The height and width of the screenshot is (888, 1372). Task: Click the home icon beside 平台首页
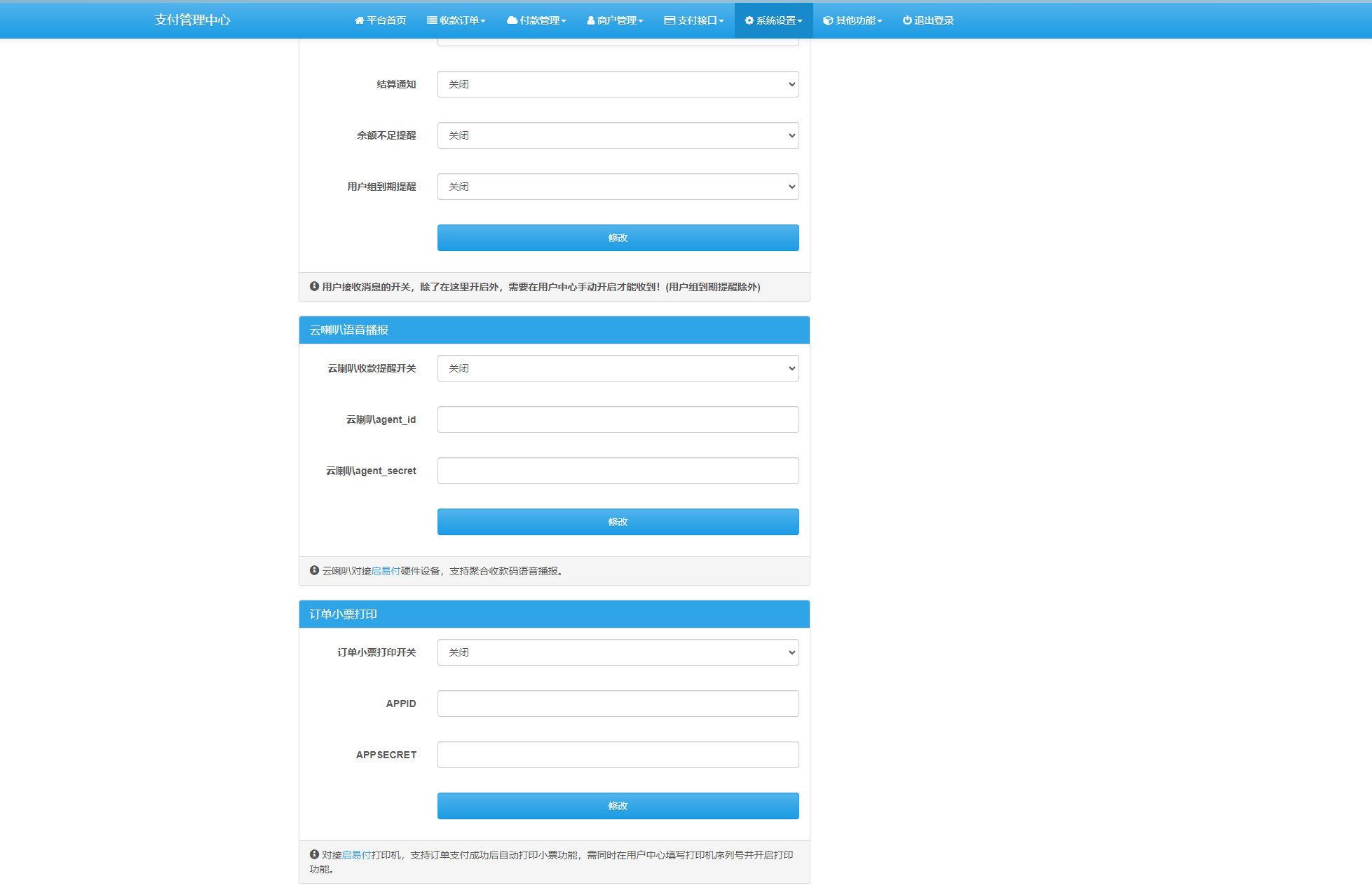point(359,20)
